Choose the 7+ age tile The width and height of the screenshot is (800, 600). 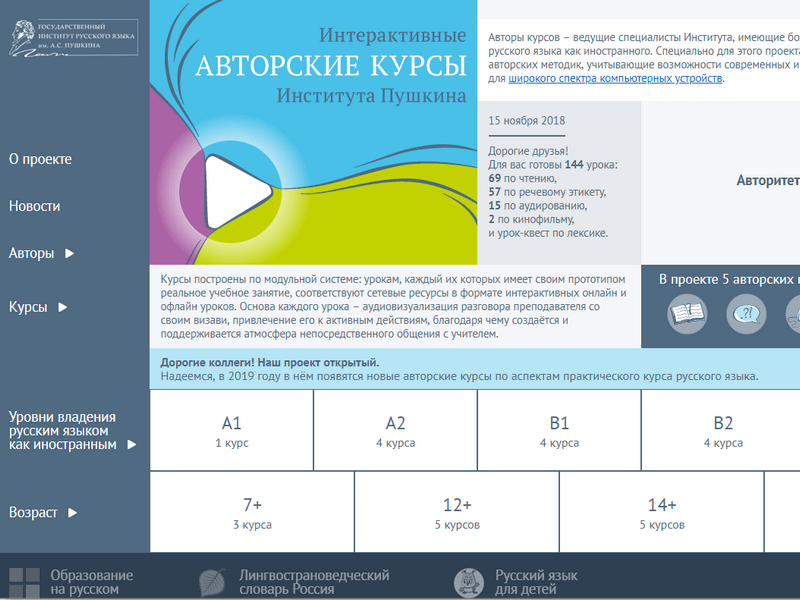point(252,512)
